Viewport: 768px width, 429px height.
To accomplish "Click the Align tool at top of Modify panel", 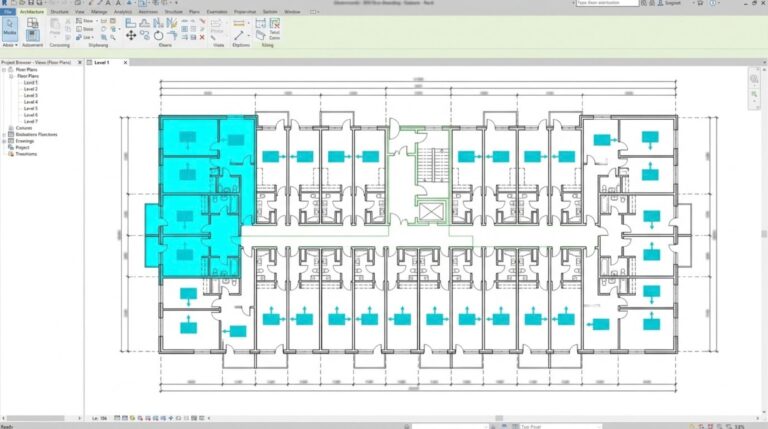I will click(131, 23).
